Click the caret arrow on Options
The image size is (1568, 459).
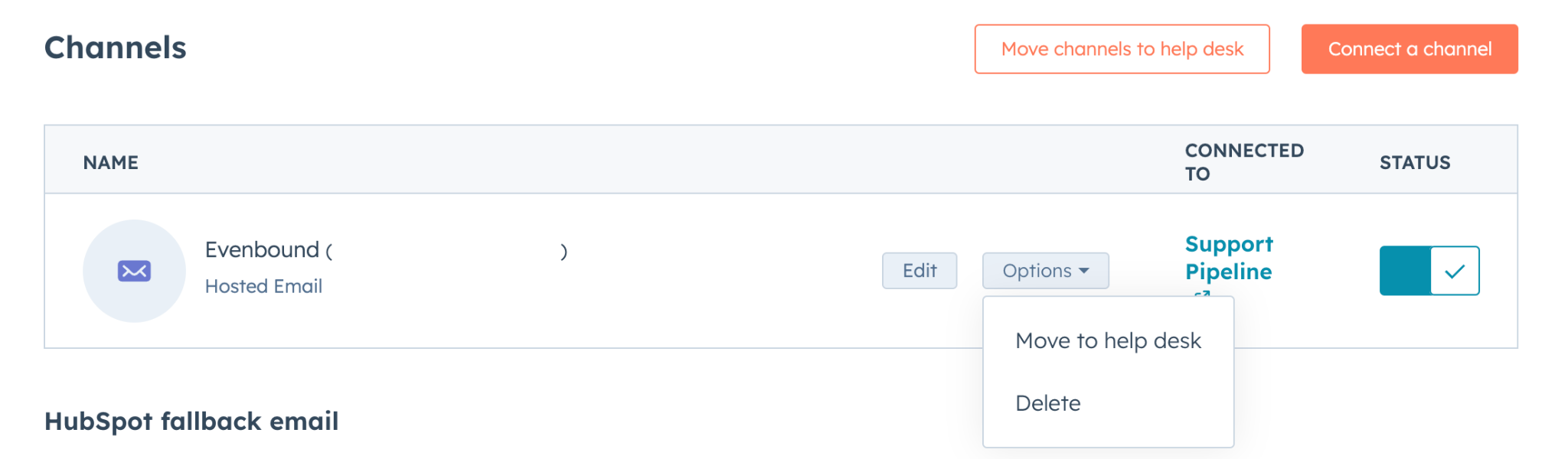point(1084,271)
